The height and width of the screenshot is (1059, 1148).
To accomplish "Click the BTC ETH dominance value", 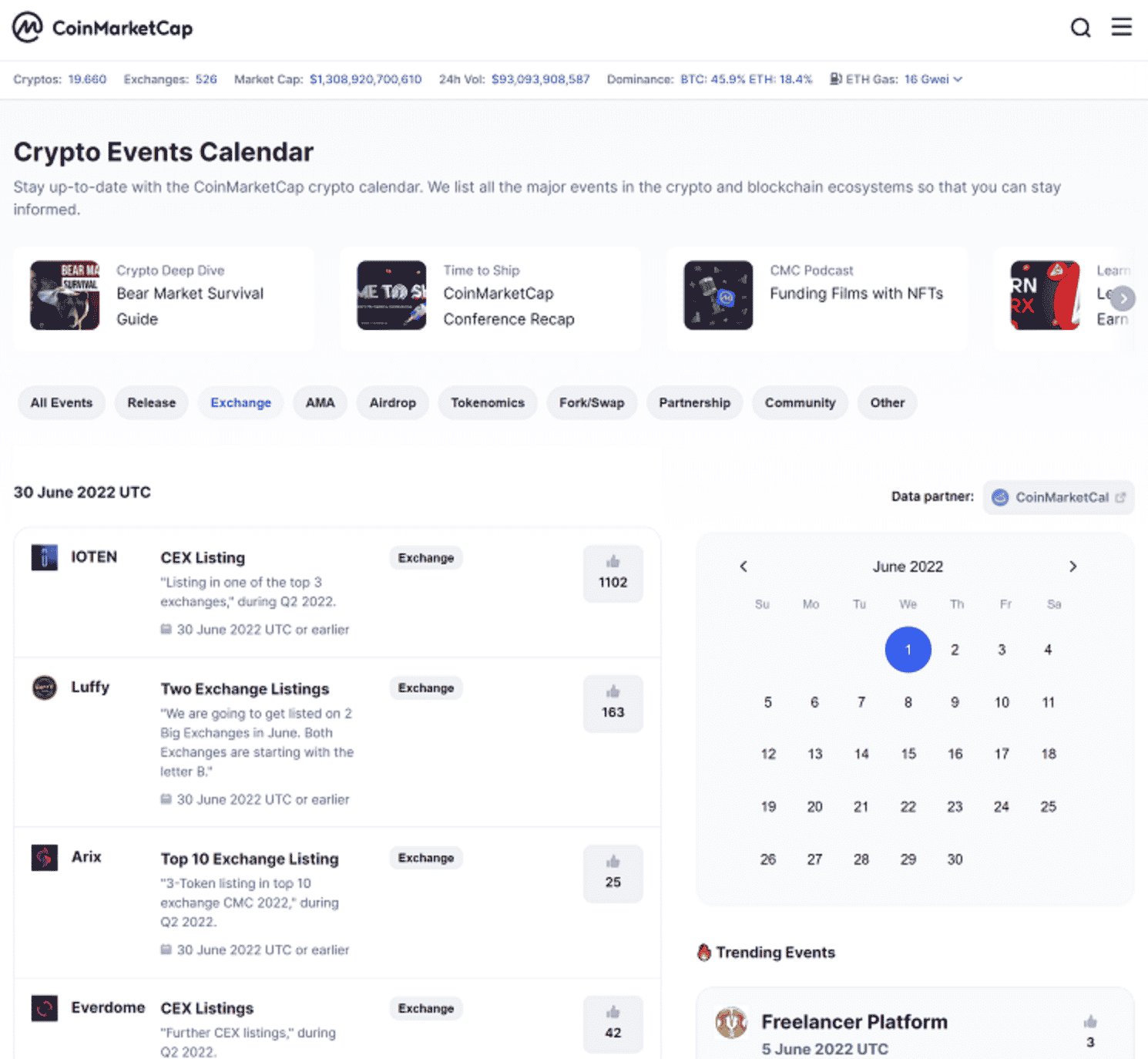I will point(746,79).
